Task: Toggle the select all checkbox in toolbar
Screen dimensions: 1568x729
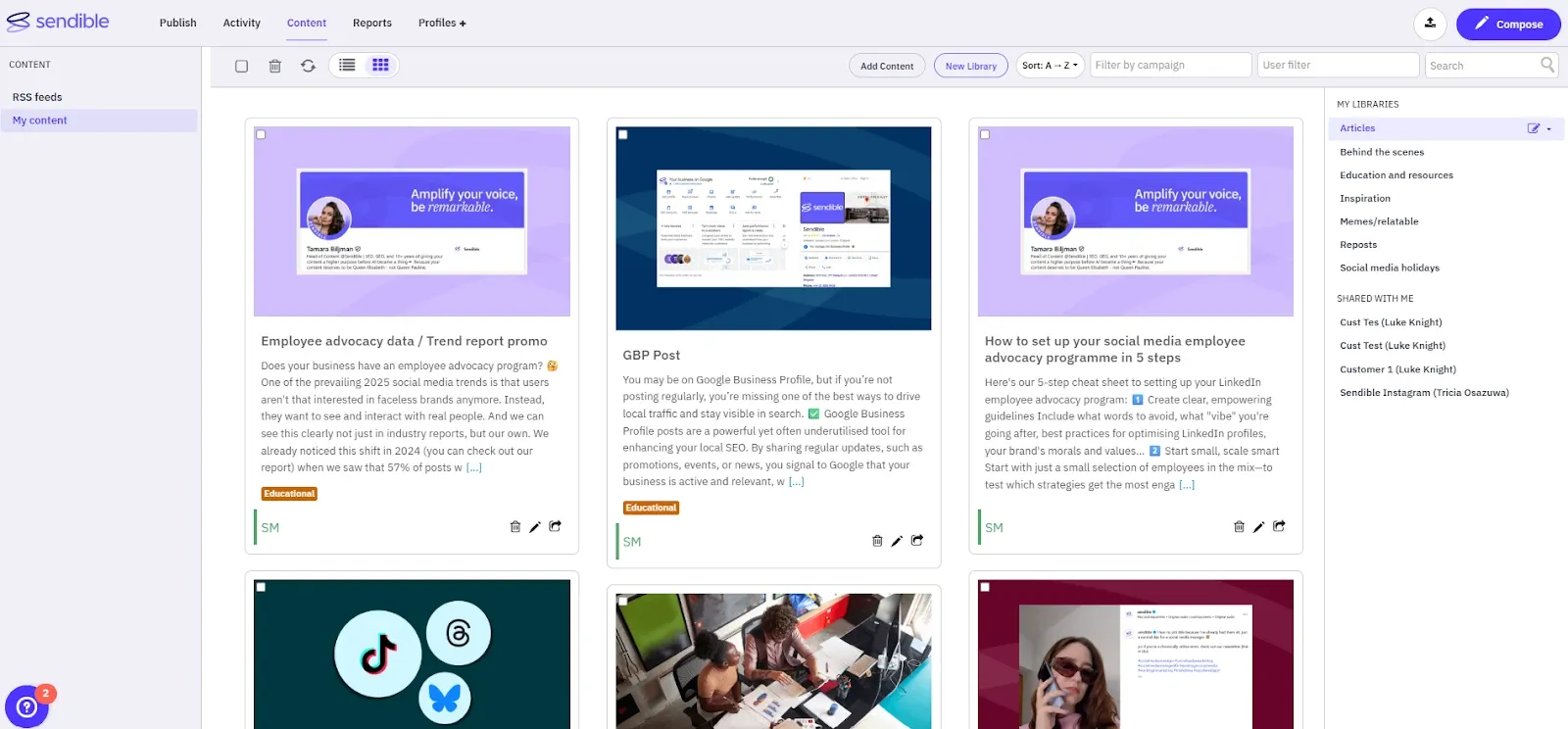Action: (x=241, y=66)
